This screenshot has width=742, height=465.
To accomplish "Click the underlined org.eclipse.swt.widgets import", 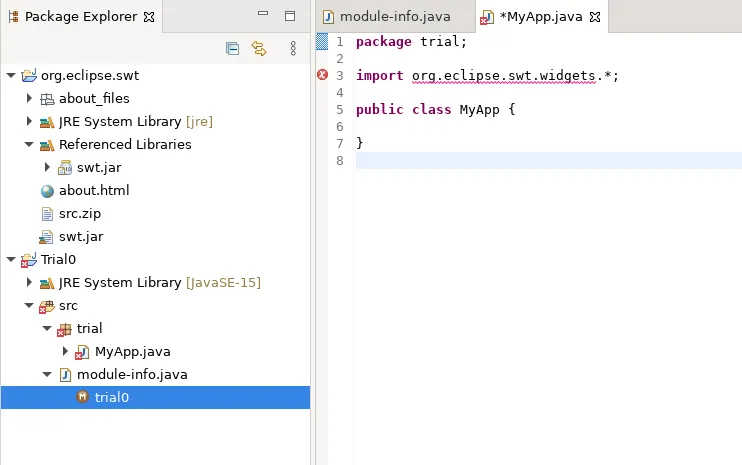I will click(504, 76).
